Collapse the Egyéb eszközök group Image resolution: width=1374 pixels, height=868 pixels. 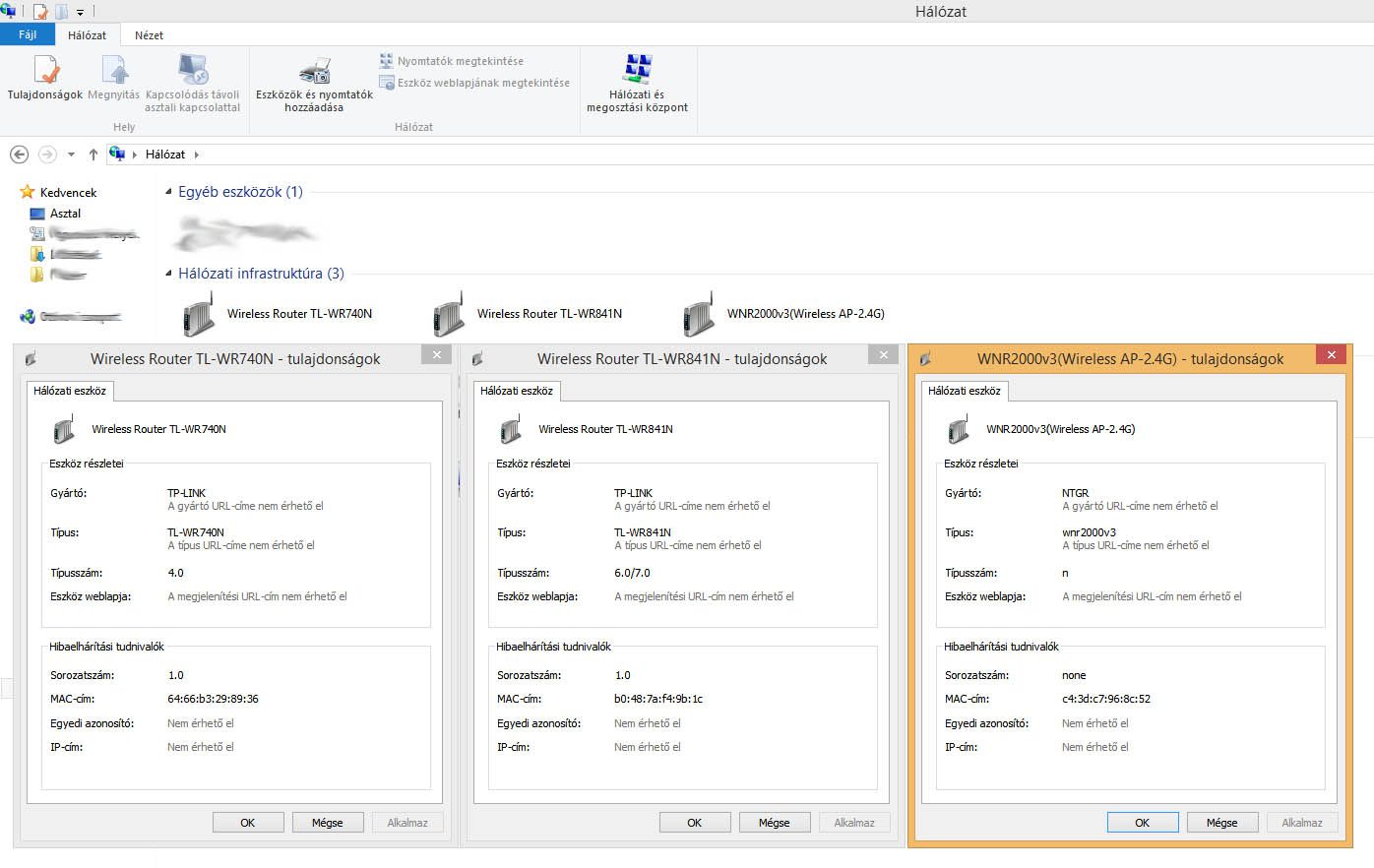pos(168,192)
